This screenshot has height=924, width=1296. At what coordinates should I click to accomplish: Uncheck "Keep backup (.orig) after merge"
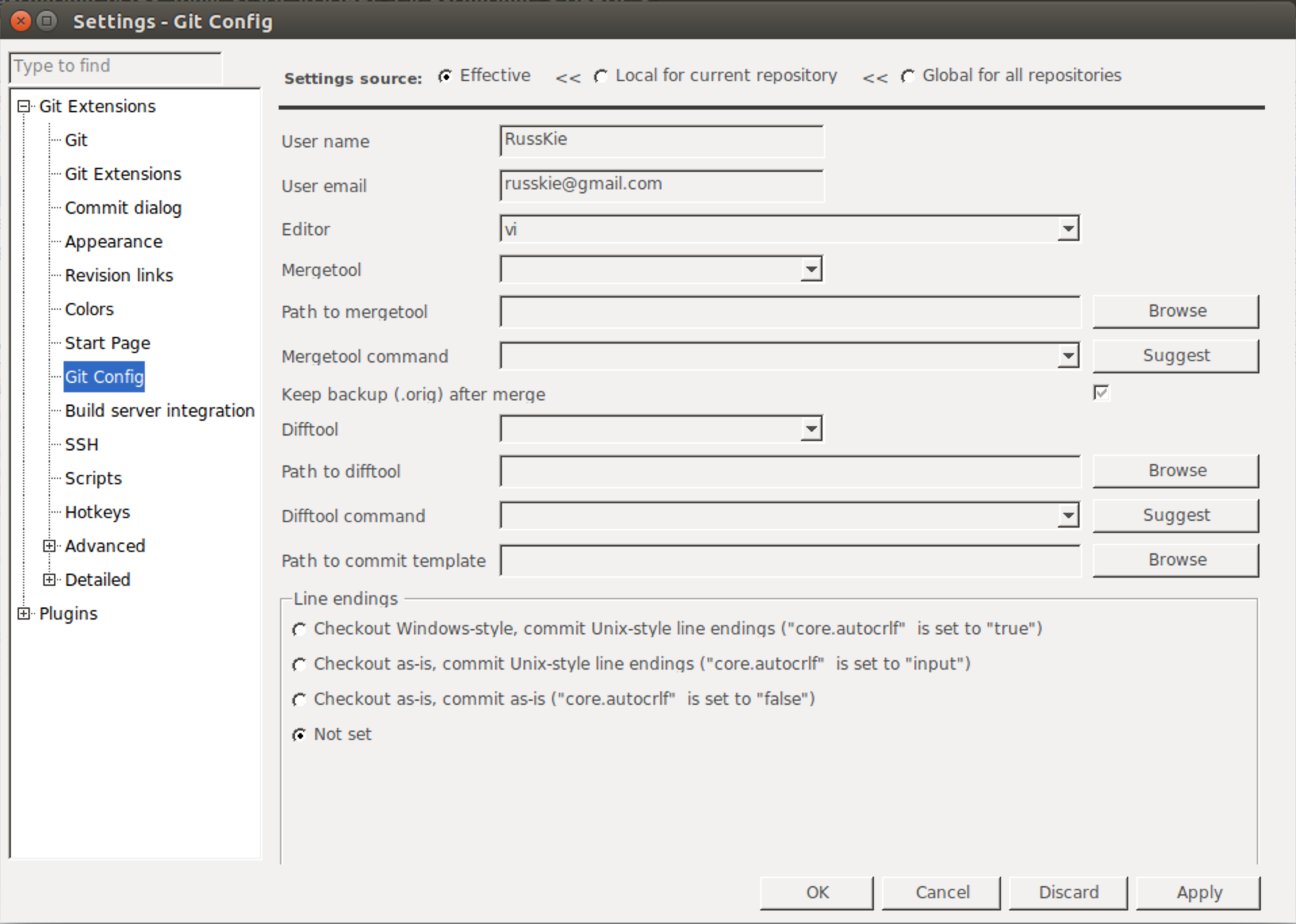click(1101, 392)
